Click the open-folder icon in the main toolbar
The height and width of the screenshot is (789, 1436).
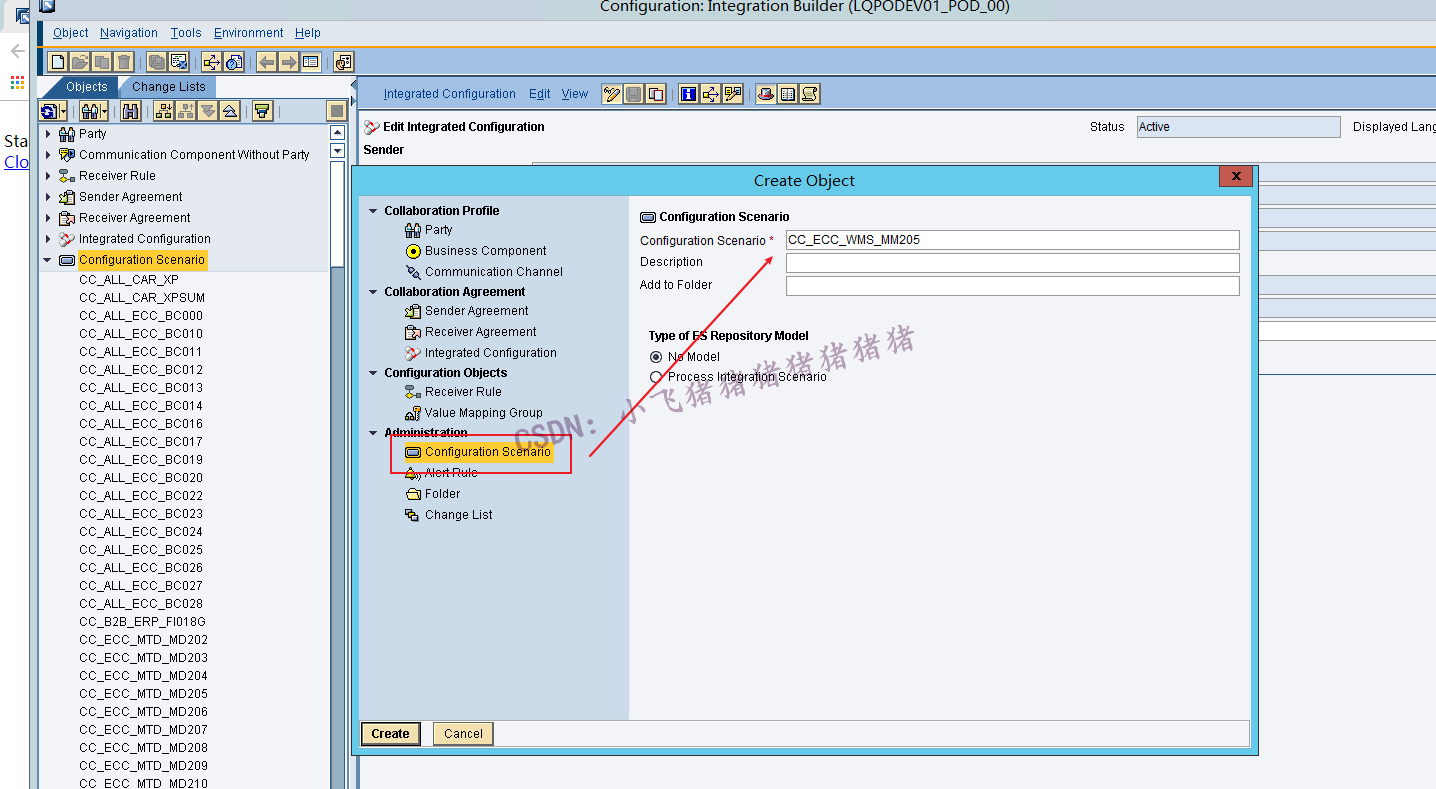80,62
